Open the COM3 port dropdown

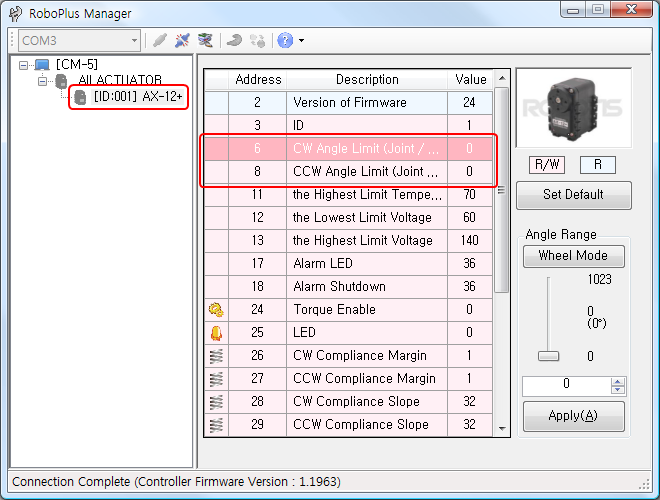133,41
